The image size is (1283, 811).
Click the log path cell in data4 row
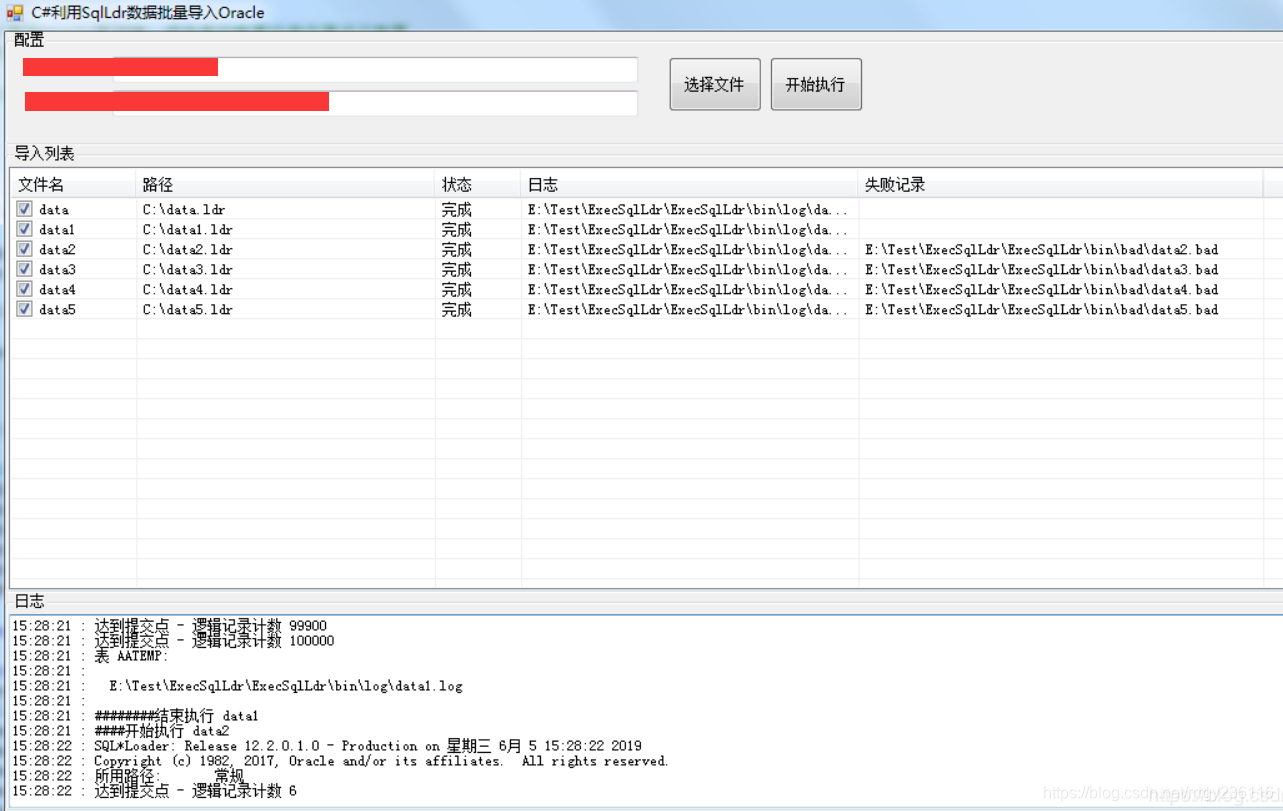(x=688, y=290)
